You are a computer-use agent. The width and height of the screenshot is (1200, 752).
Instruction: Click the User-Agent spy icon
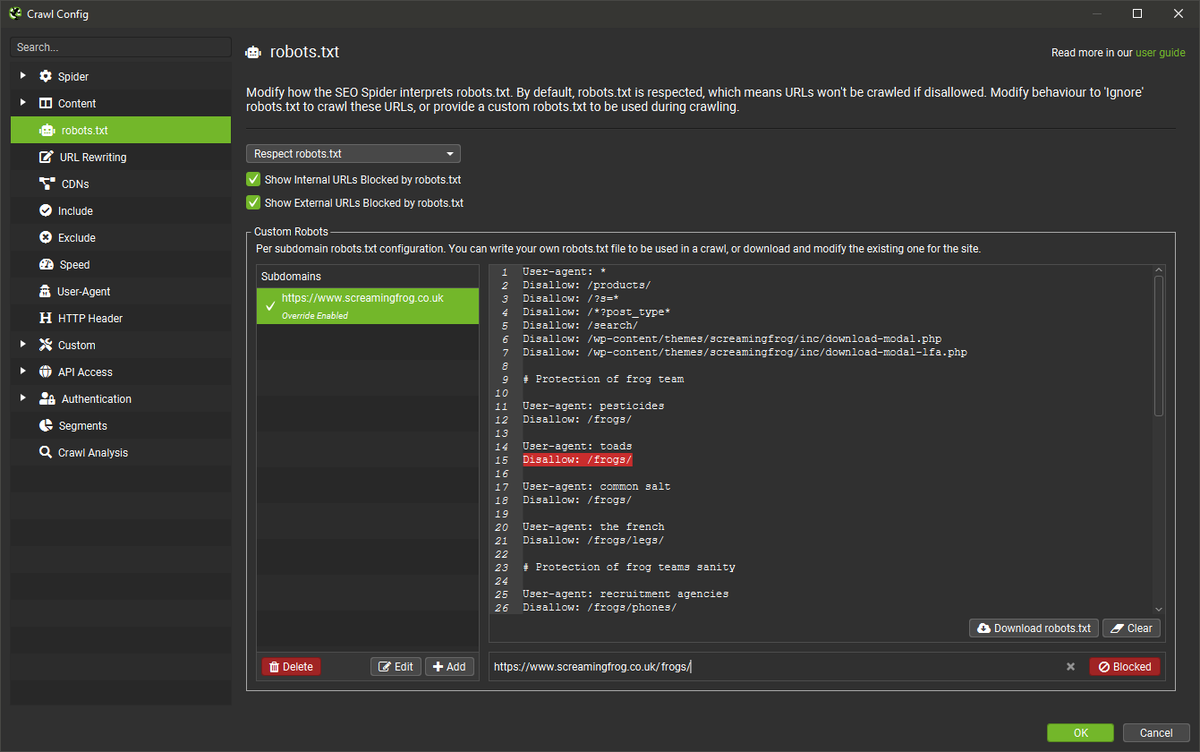[x=45, y=292]
